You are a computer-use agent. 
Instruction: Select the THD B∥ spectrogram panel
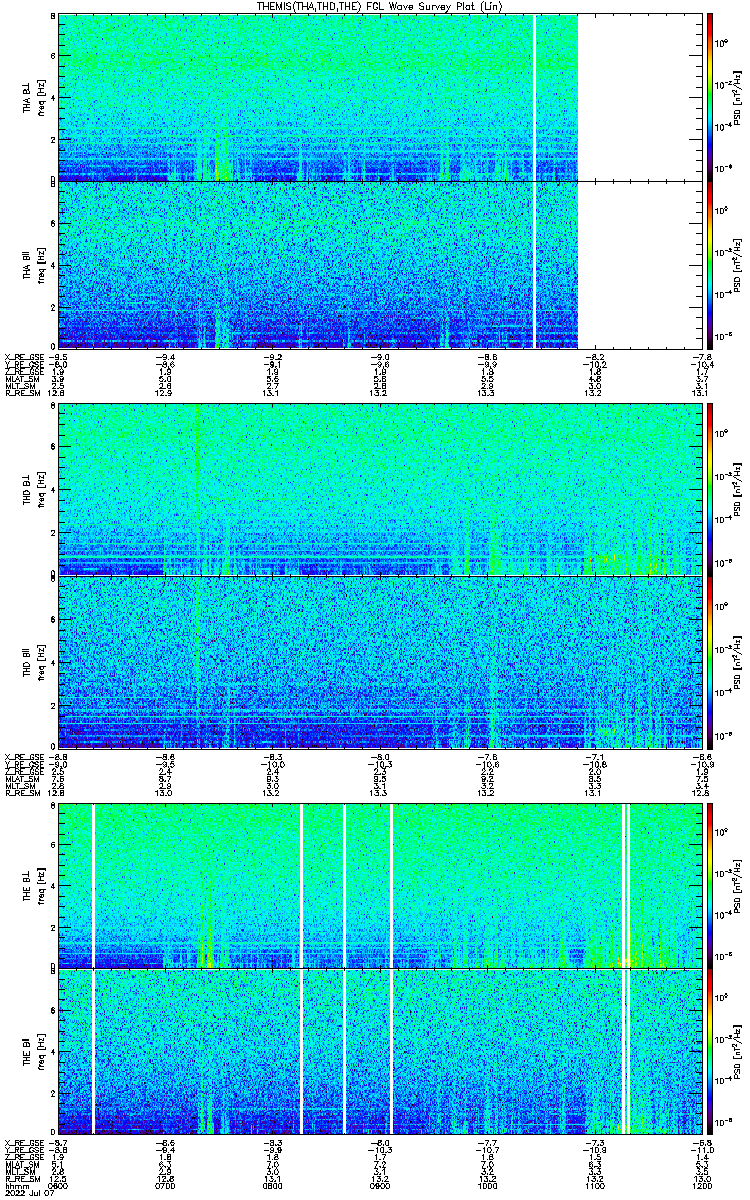tap(379, 660)
